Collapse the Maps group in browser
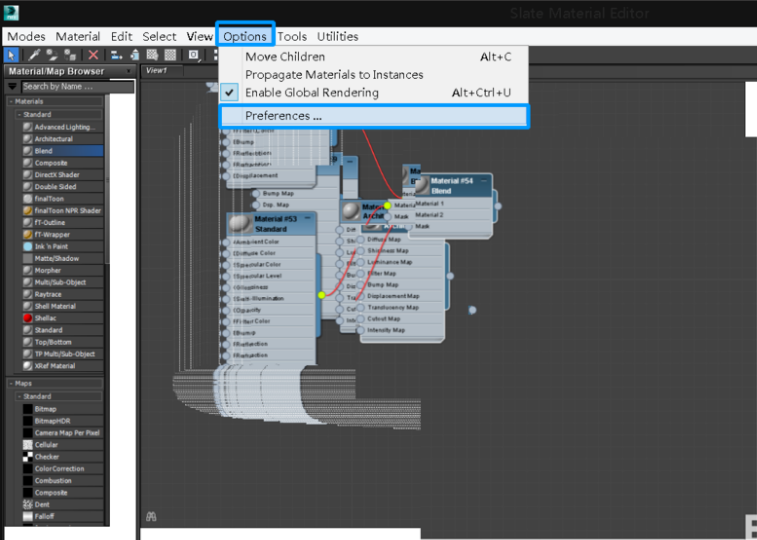 pos(11,383)
